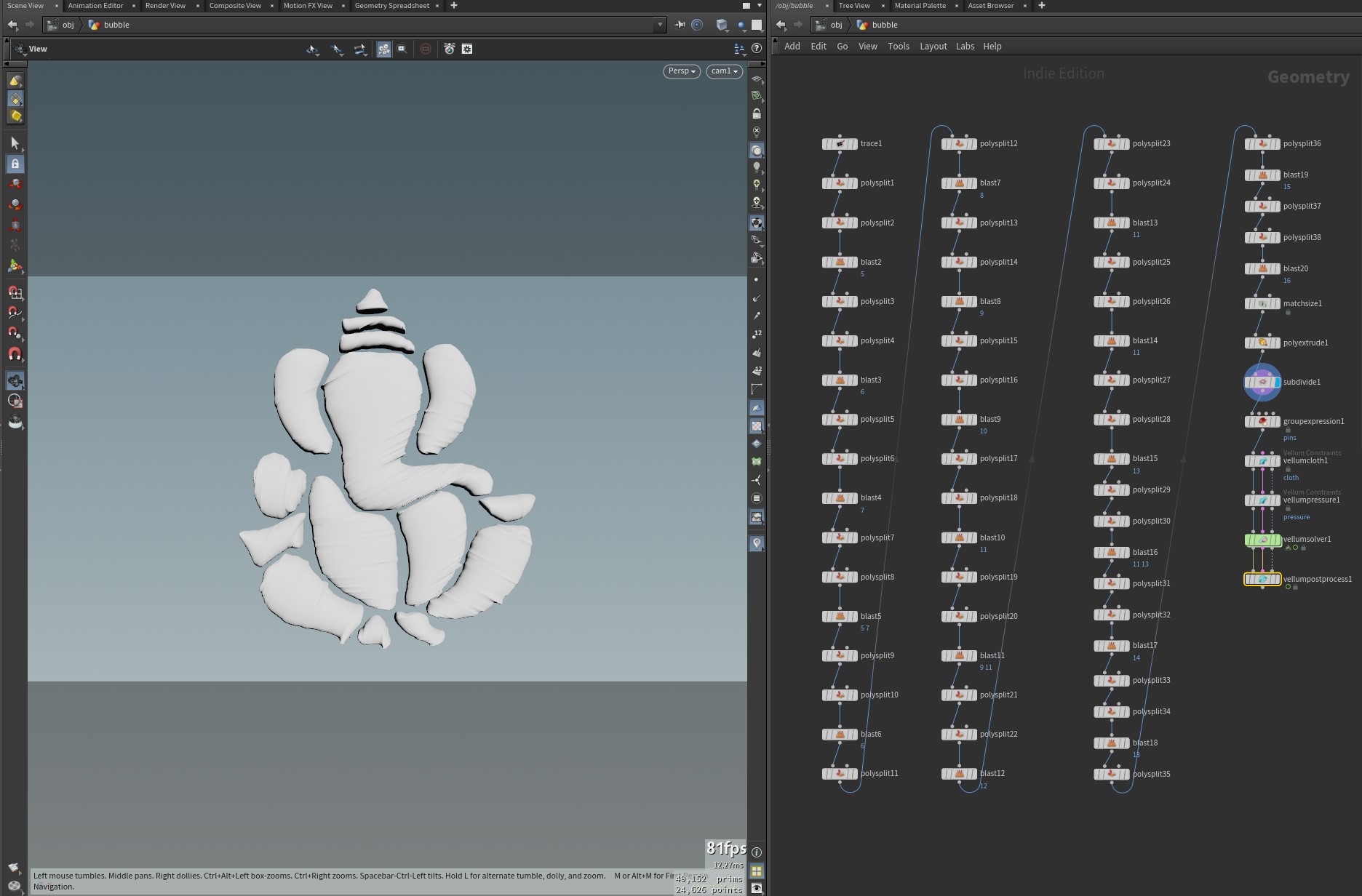Open the select-mode arrow dropdown in View toolbar
This screenshot has height=896, width=1362.
[x=313, y=49]
